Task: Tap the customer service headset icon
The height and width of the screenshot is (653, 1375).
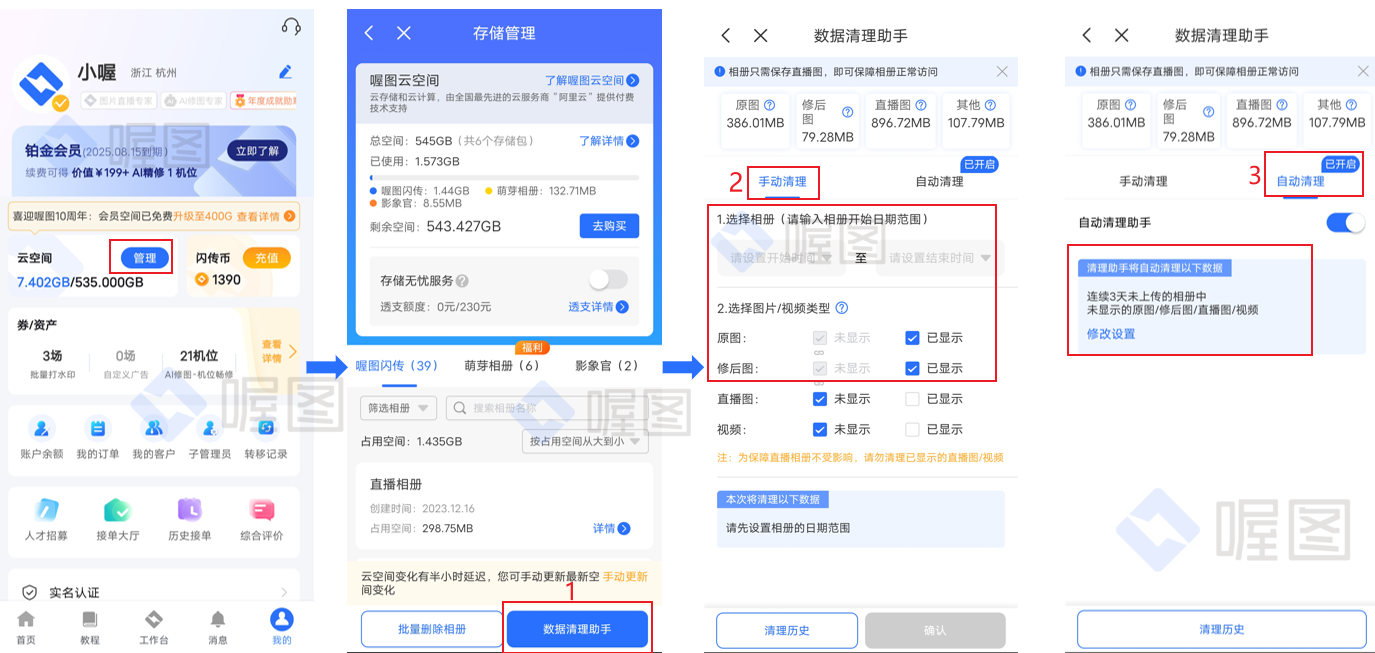Action: (291, 26)
